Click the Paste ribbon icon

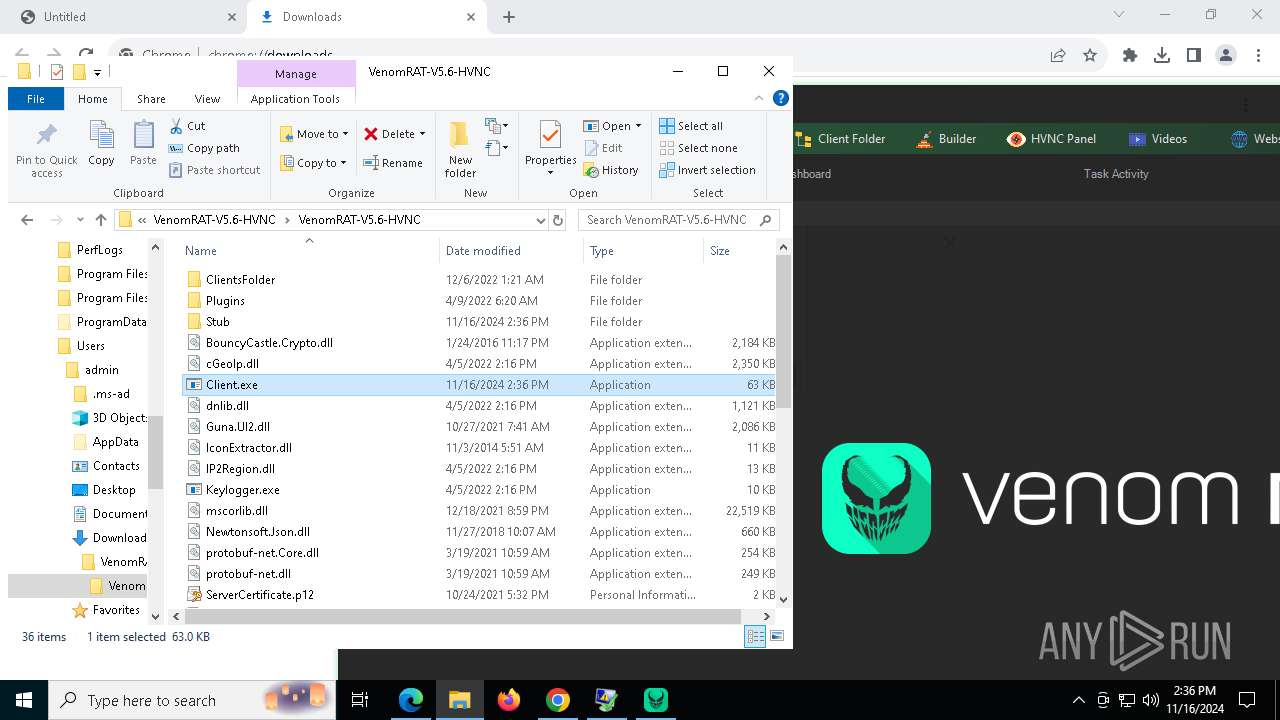pyautogui.click(x=143, y=143)
